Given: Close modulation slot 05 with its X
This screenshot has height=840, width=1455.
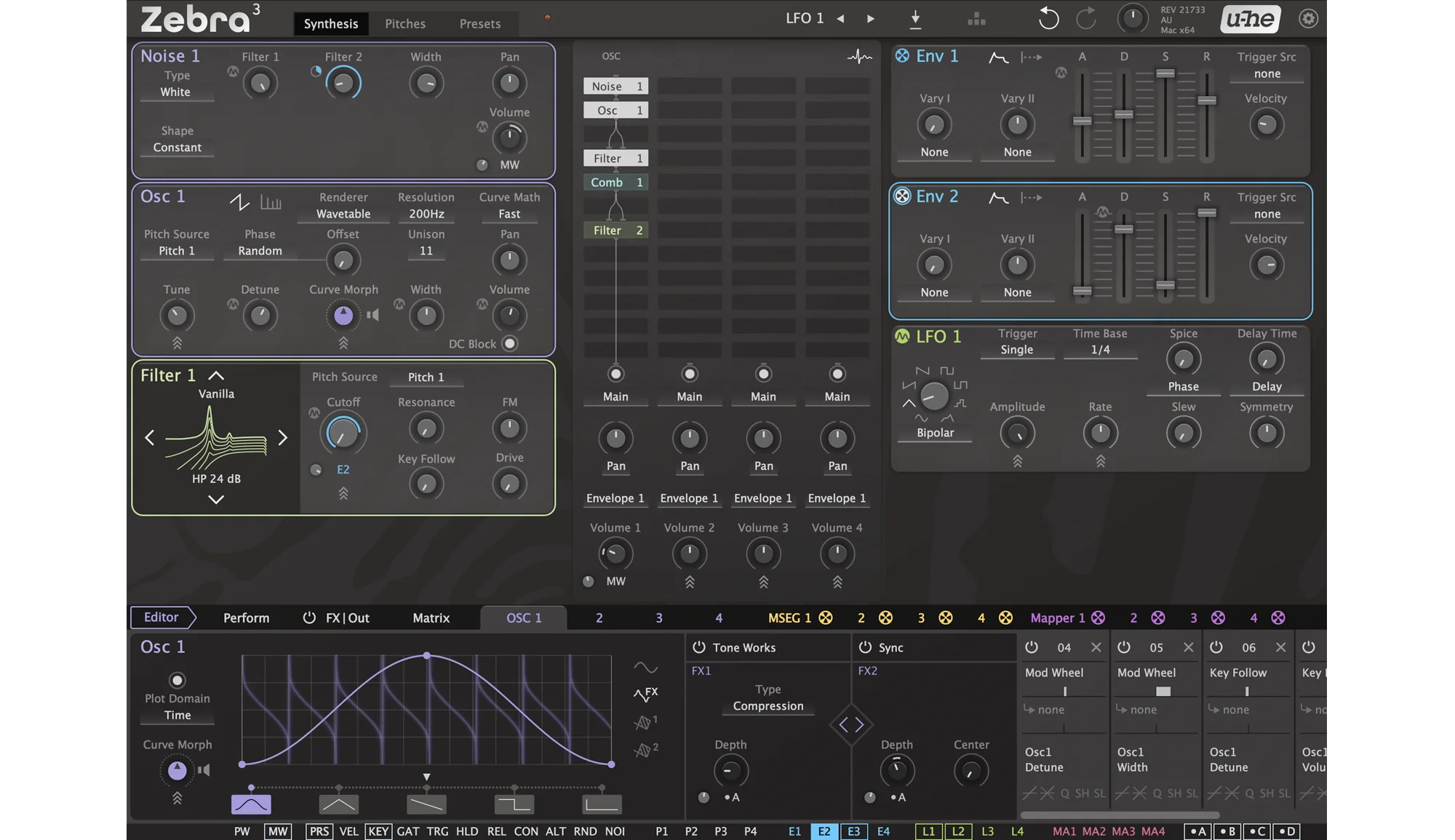Looking at the screenshot, I should (1189, 647).
